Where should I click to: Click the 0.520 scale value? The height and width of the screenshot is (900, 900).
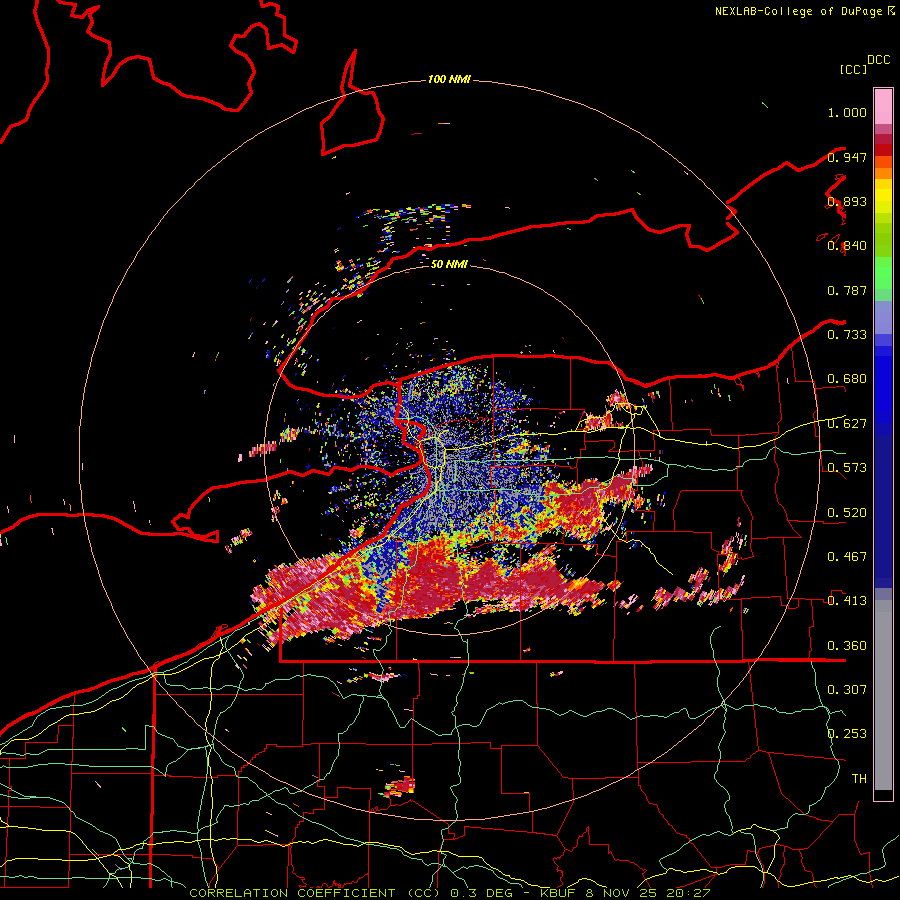[x=847, y=513]
